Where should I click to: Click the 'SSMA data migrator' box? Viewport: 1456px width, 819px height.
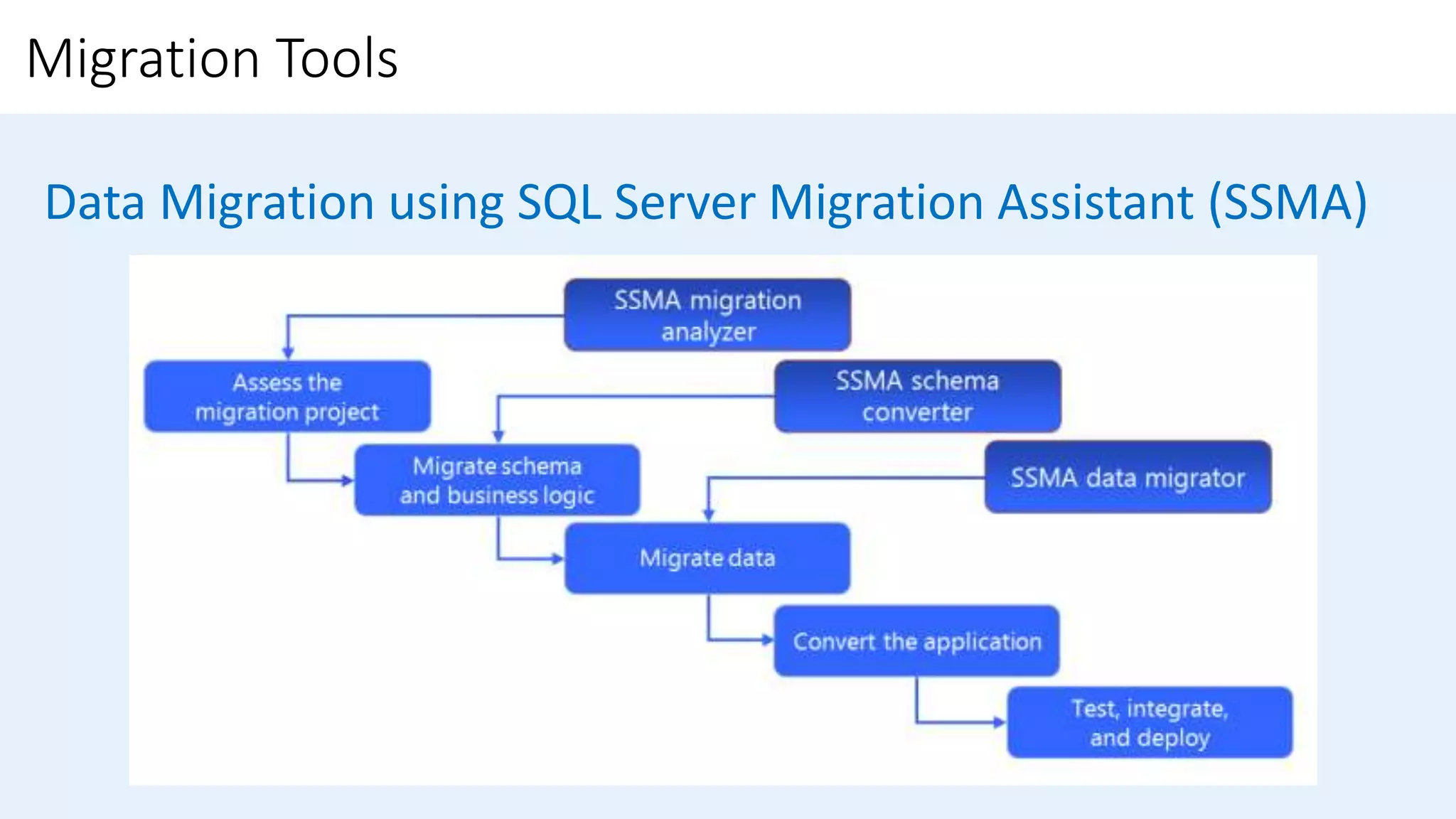(x=1128, y=477)
